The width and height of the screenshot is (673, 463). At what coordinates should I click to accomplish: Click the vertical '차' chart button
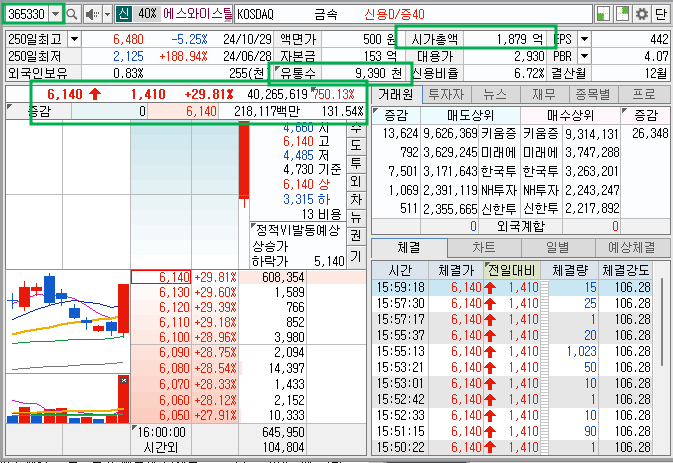pyautogui.click(x=356, y=200)
